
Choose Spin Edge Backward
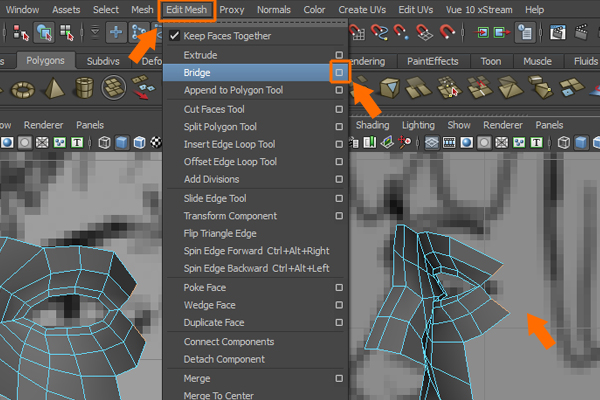tap(256, 268)
